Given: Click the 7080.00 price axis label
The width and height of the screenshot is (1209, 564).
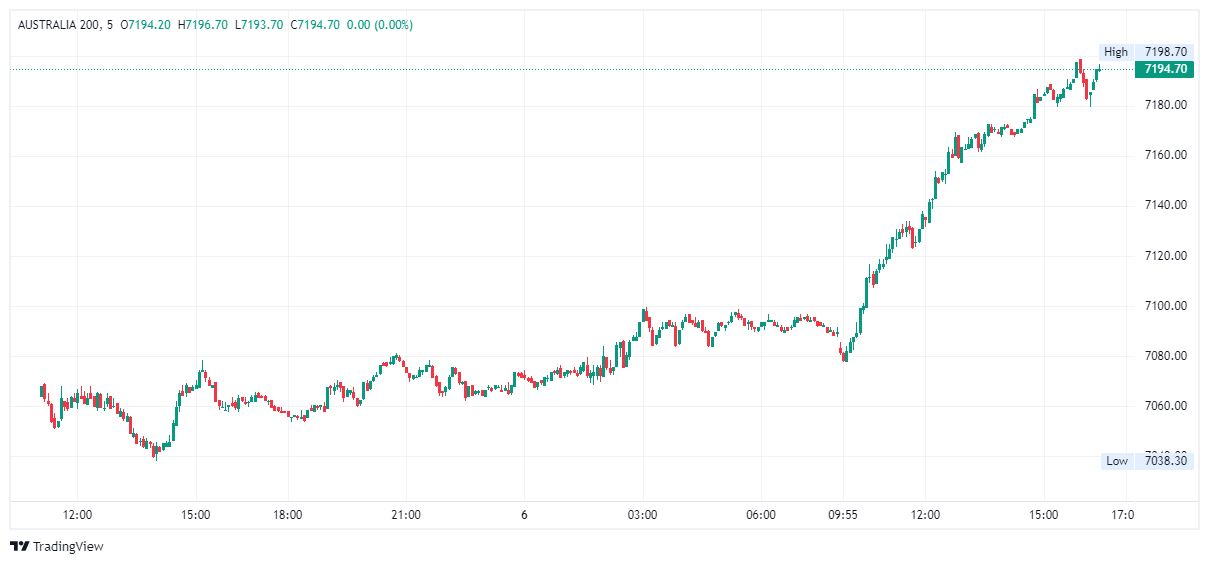Looking at the screenshot, I should (x=1165, y=356).
